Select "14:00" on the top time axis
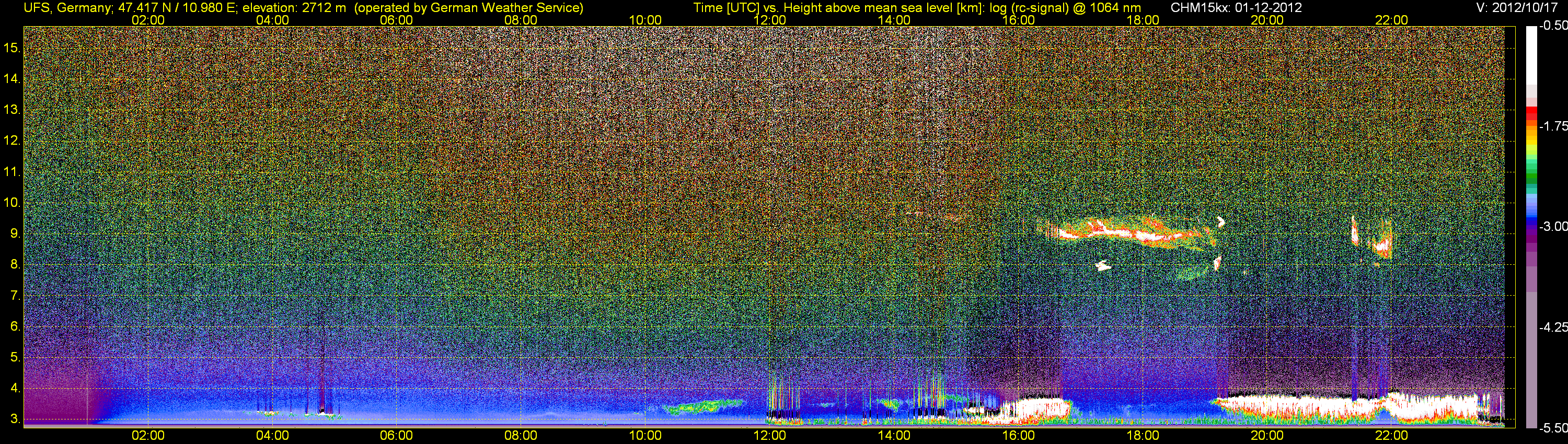 click(894, 20)
